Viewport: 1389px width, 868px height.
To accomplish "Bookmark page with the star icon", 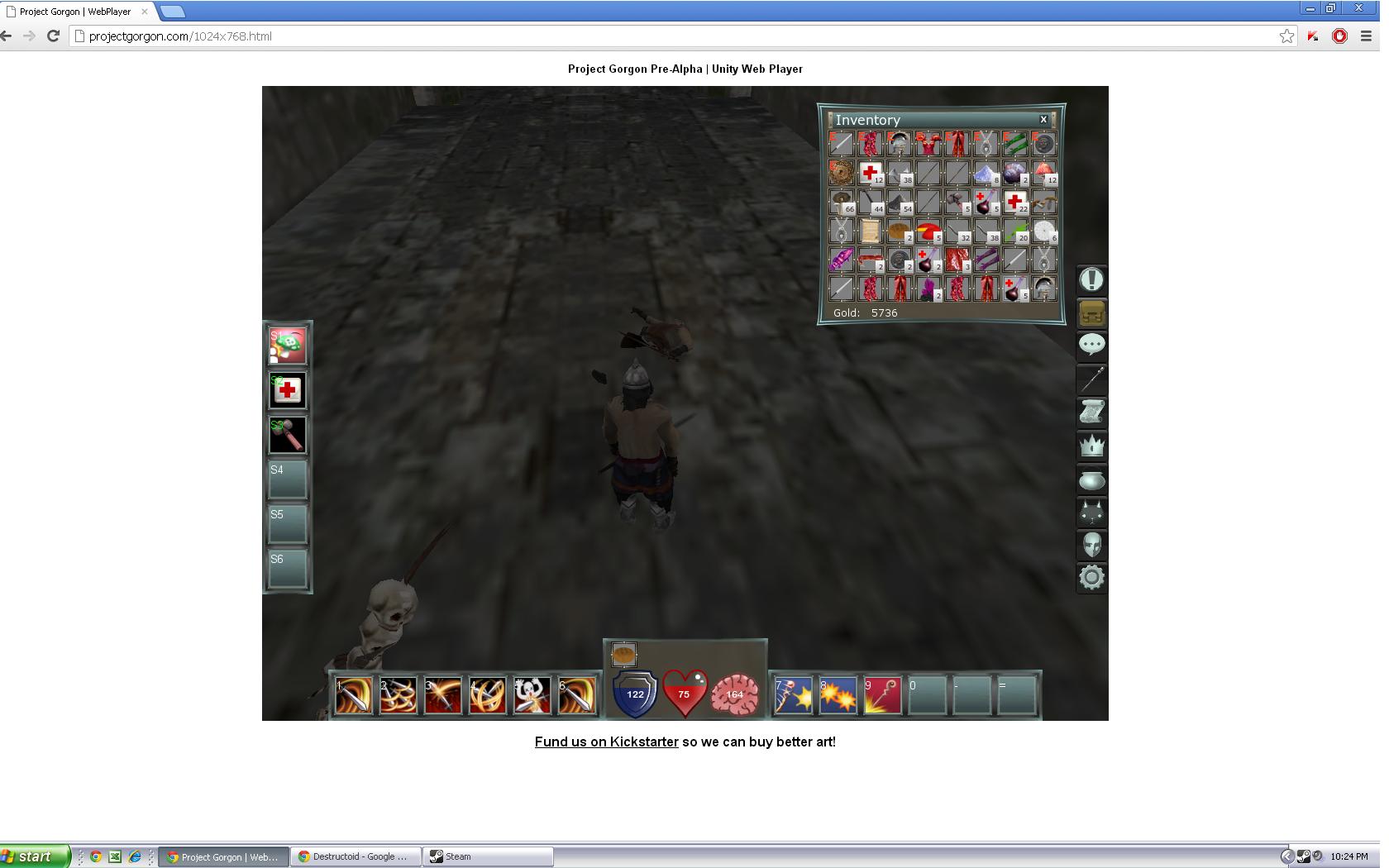I will coord(1286,36).
